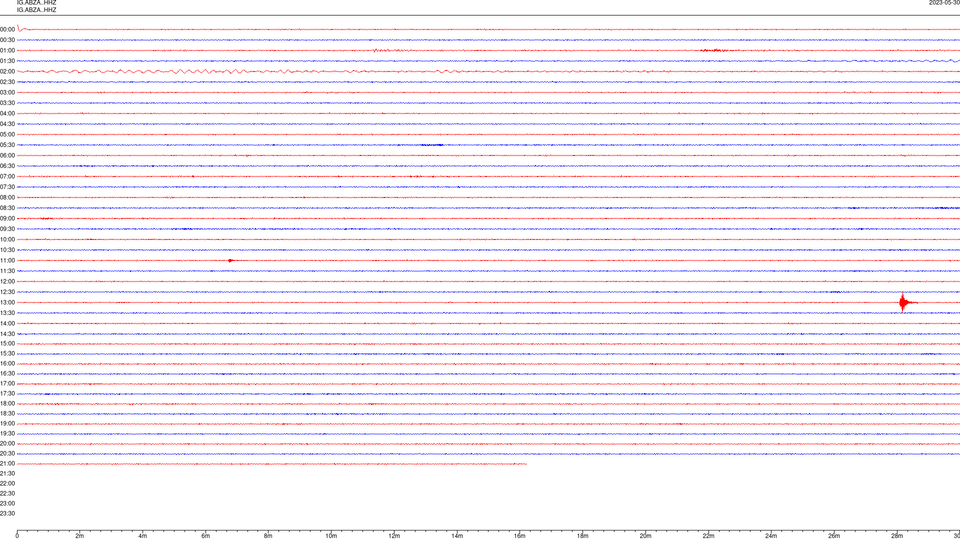Select the 09:00 time label
Image resolution: width=960 pixels, height=540 pixels.
(x=7, y=219)
